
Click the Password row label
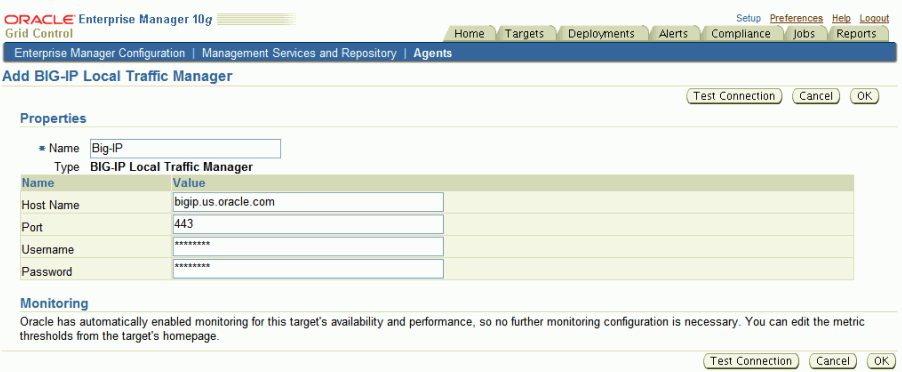(47, 272)
